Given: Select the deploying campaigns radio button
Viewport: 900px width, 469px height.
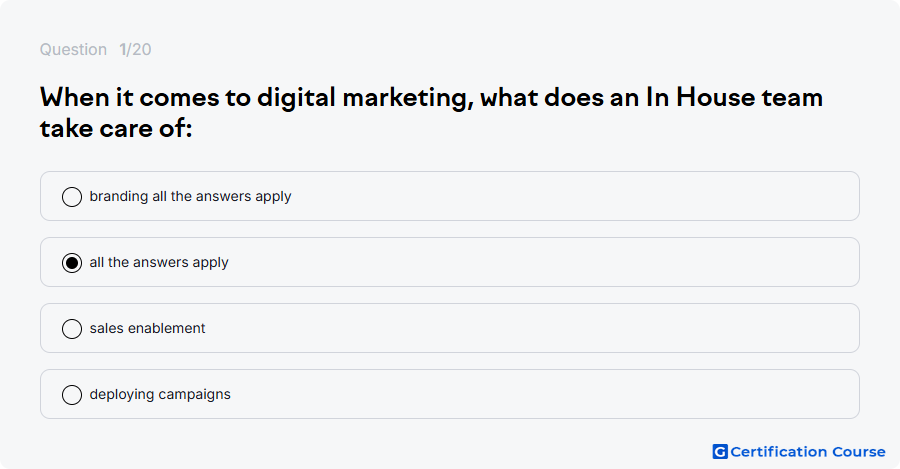Looking at the screenshot, I should point(72,394).
